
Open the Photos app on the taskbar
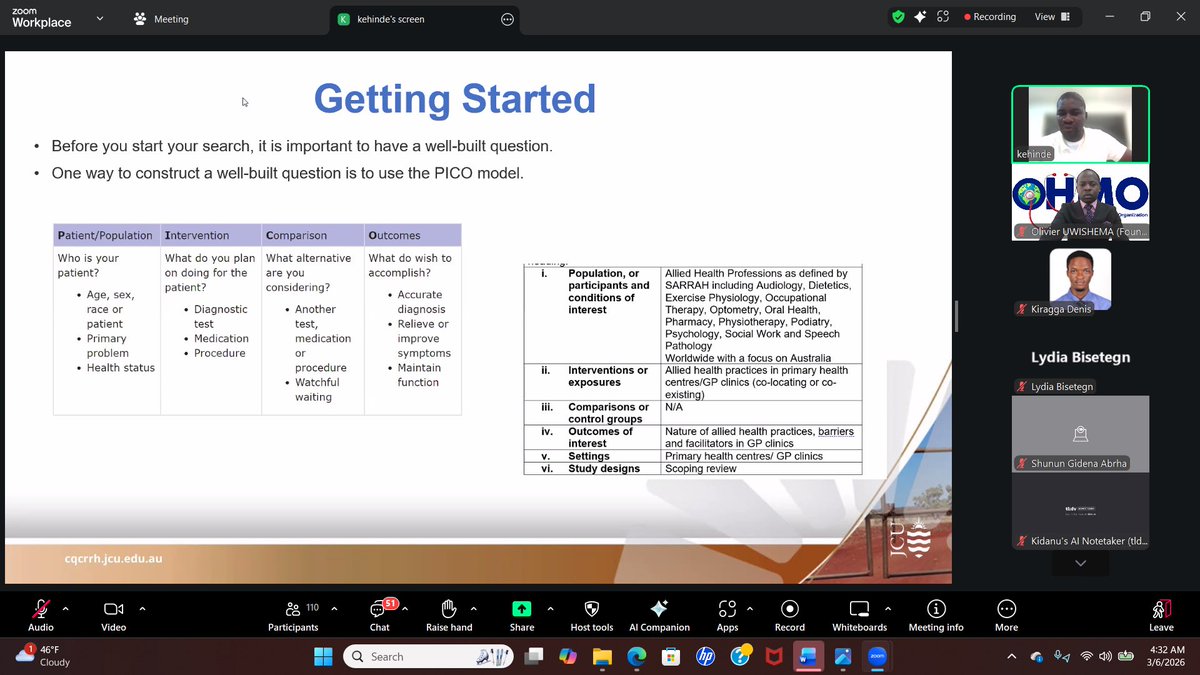841,656
